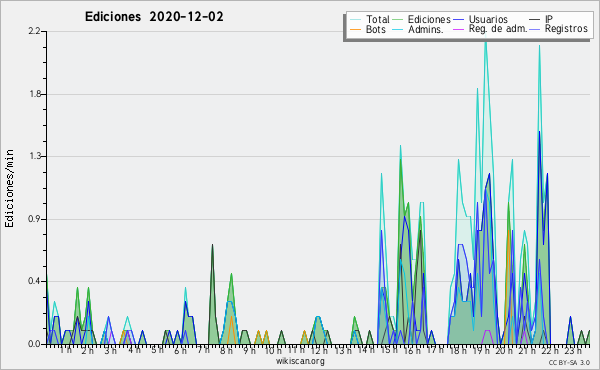
Task: Click the 'IP' legend label
Action: (549, 19)
